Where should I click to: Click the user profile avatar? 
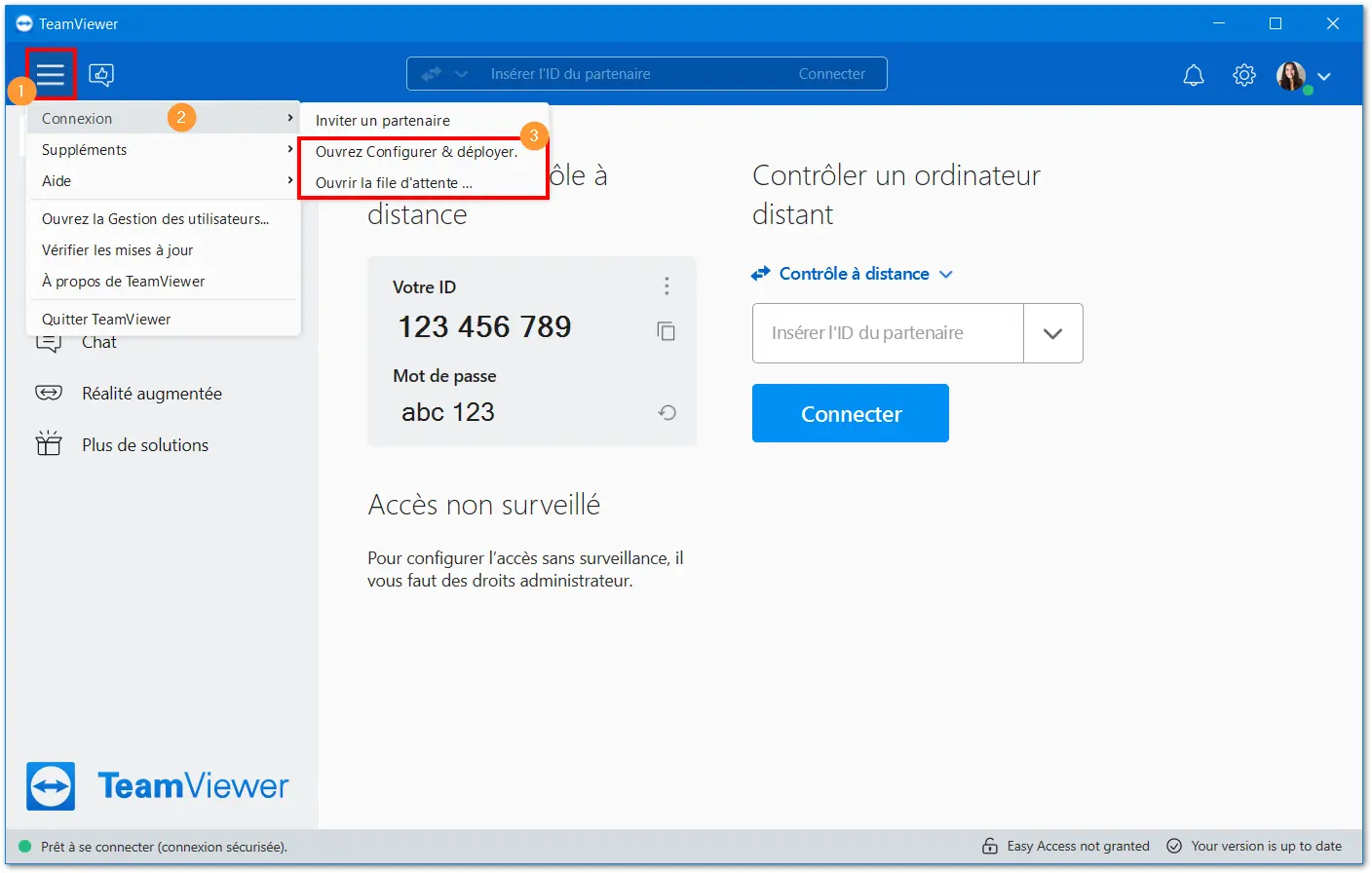pos(1292,75)
